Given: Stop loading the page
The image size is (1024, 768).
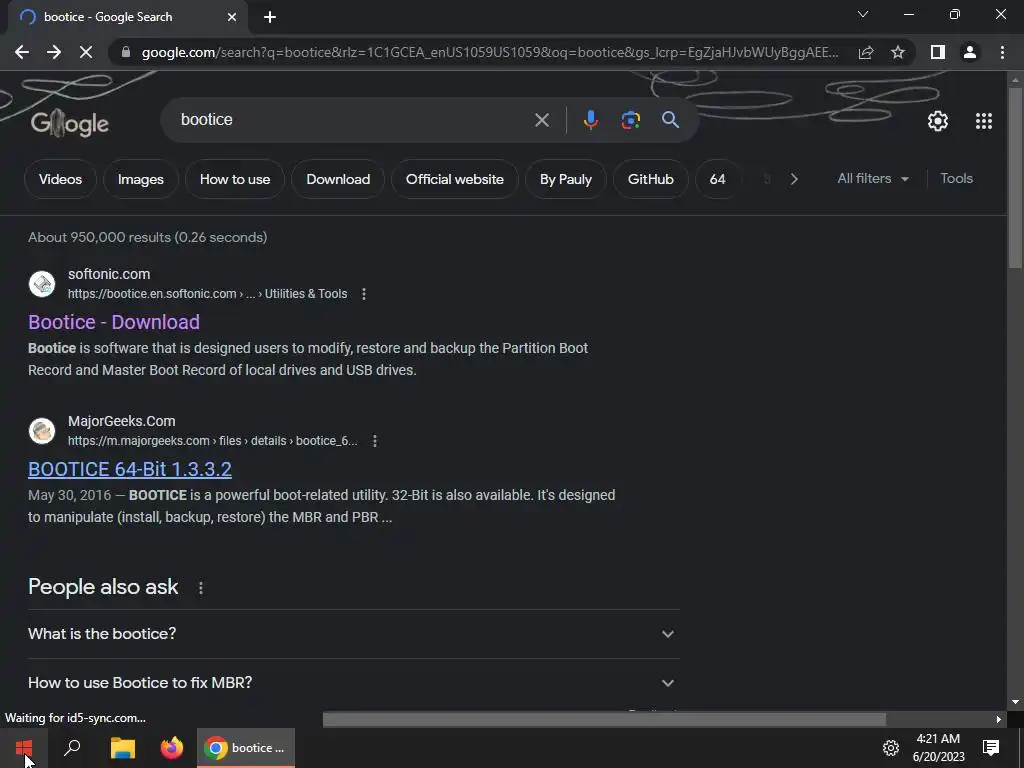Looking at the screenshot, I should point(86,52).
